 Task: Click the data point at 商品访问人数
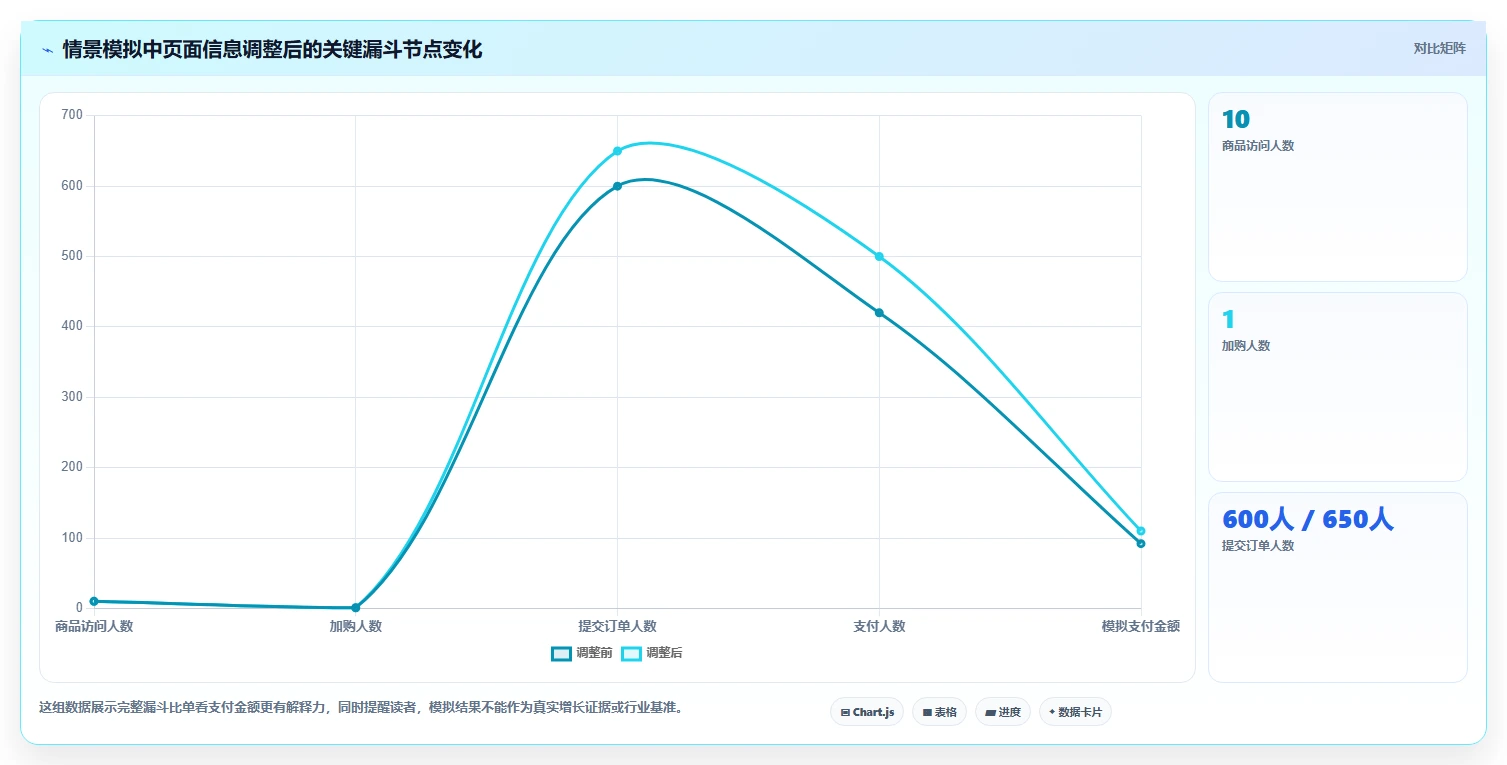click(x=94, y=601)
